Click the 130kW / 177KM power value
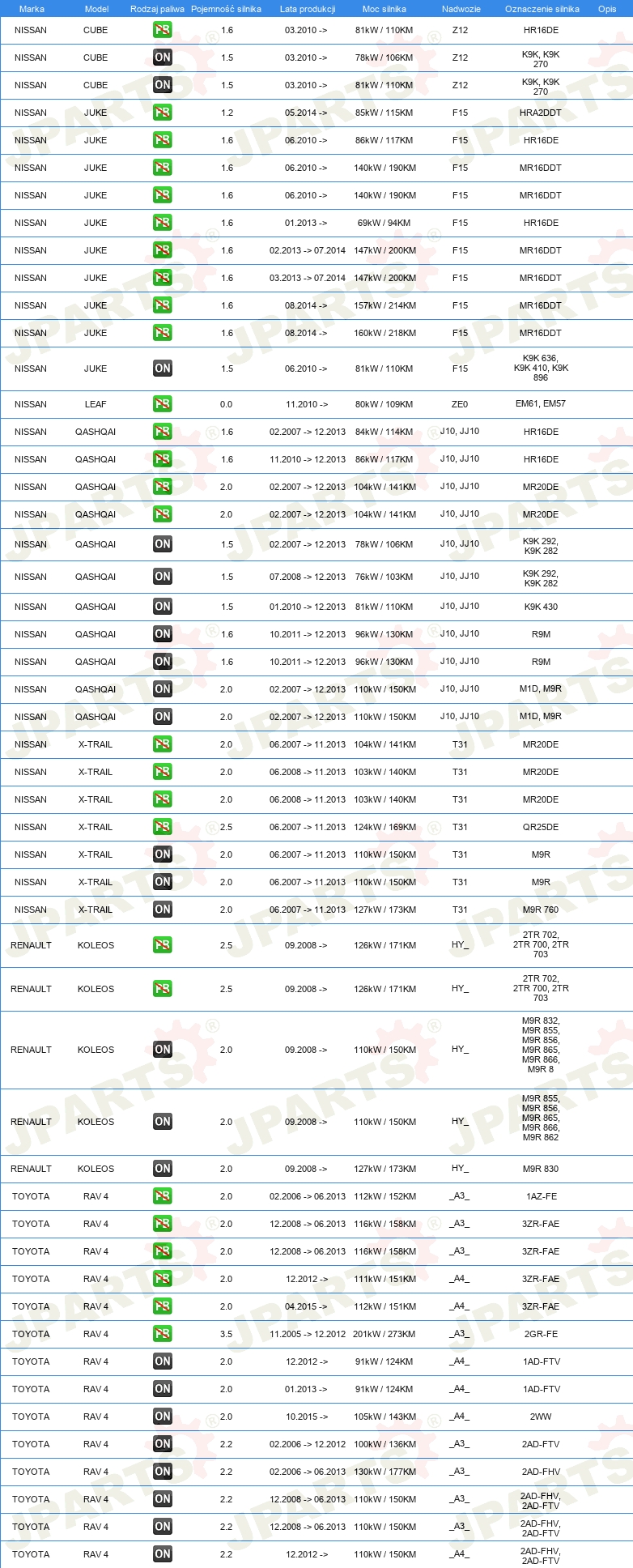The height and width of the screenshot is (1568, 633). tap(384, 1472)
